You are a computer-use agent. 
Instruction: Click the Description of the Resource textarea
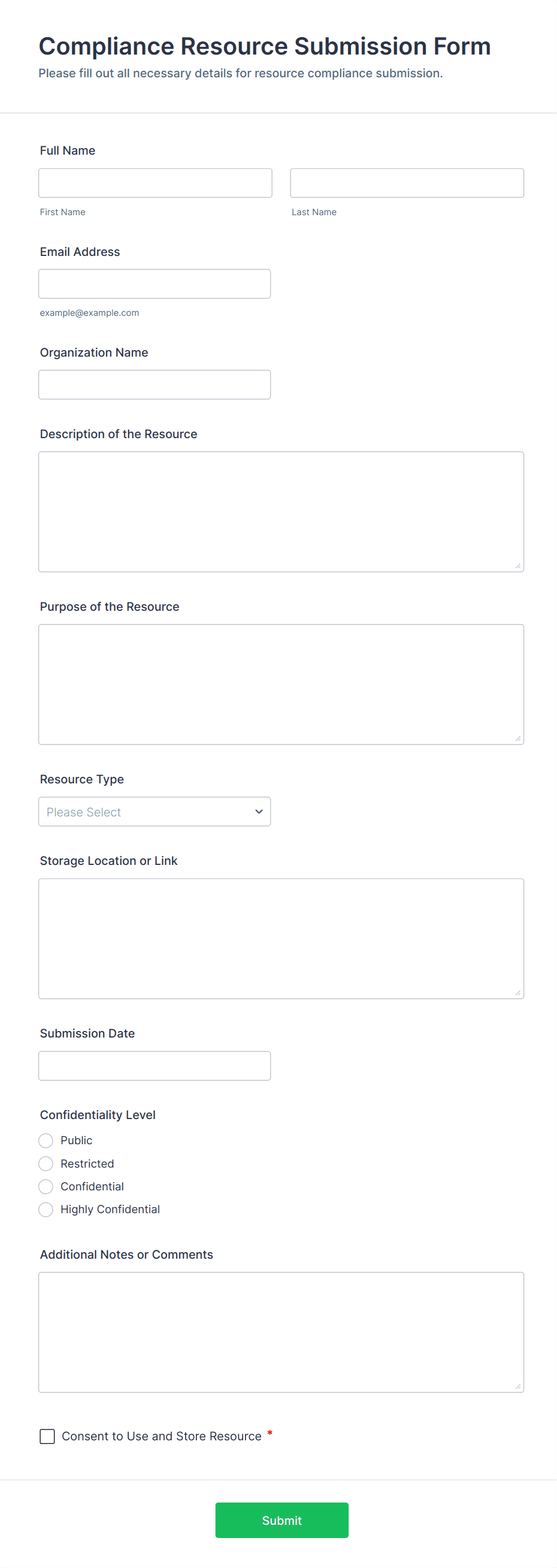tap(281, 511)
